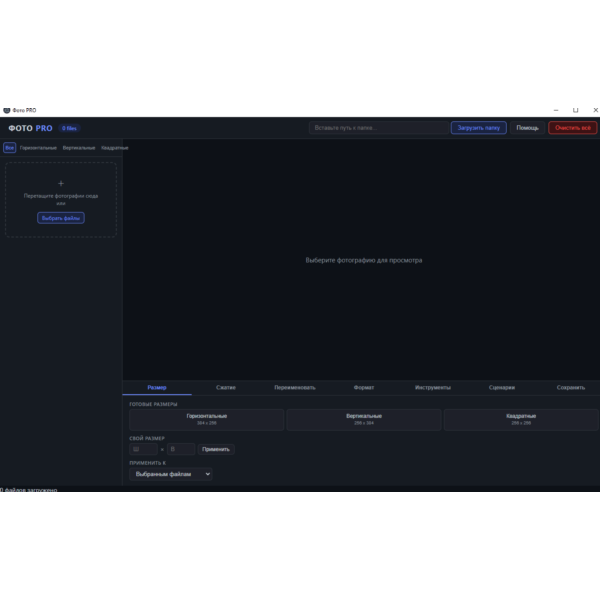Click the Фото PRO app icon in title bar

(x=7, y=110)
